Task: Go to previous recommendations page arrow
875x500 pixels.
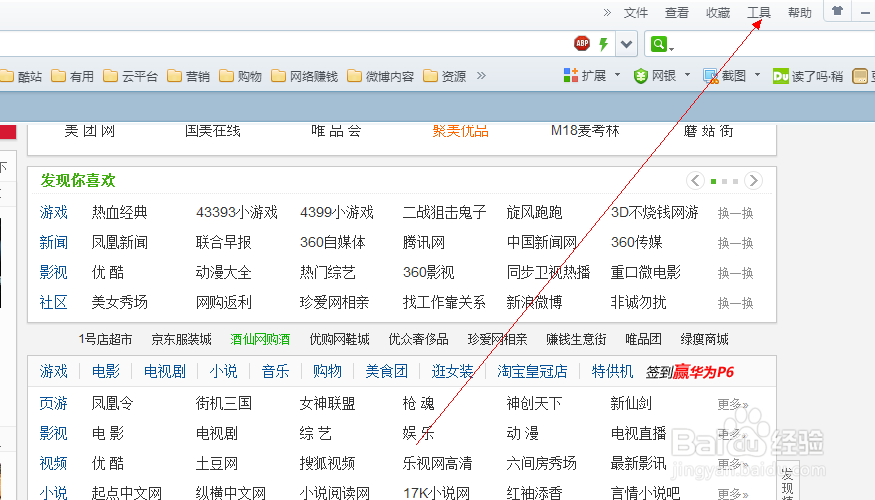Action: click(695, 181)
